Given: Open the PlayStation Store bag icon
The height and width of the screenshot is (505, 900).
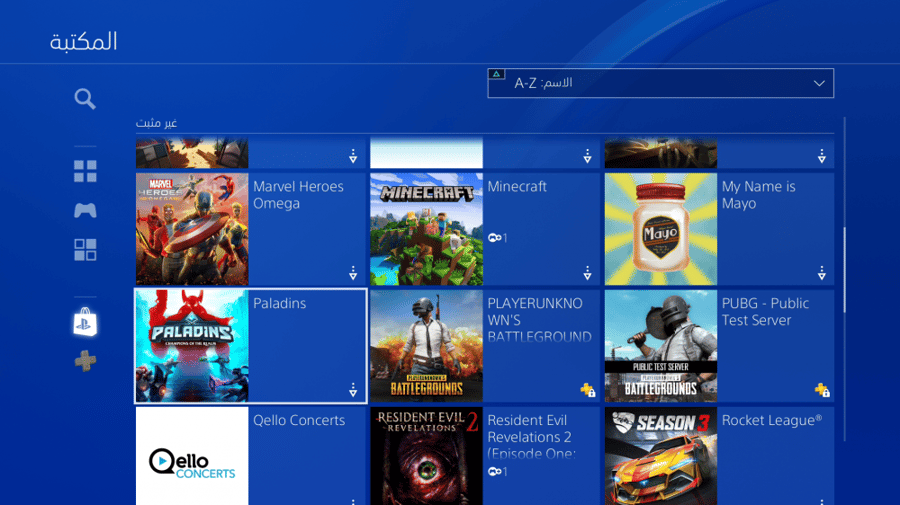Looking at the screenshot, I should tap(85, 321).
